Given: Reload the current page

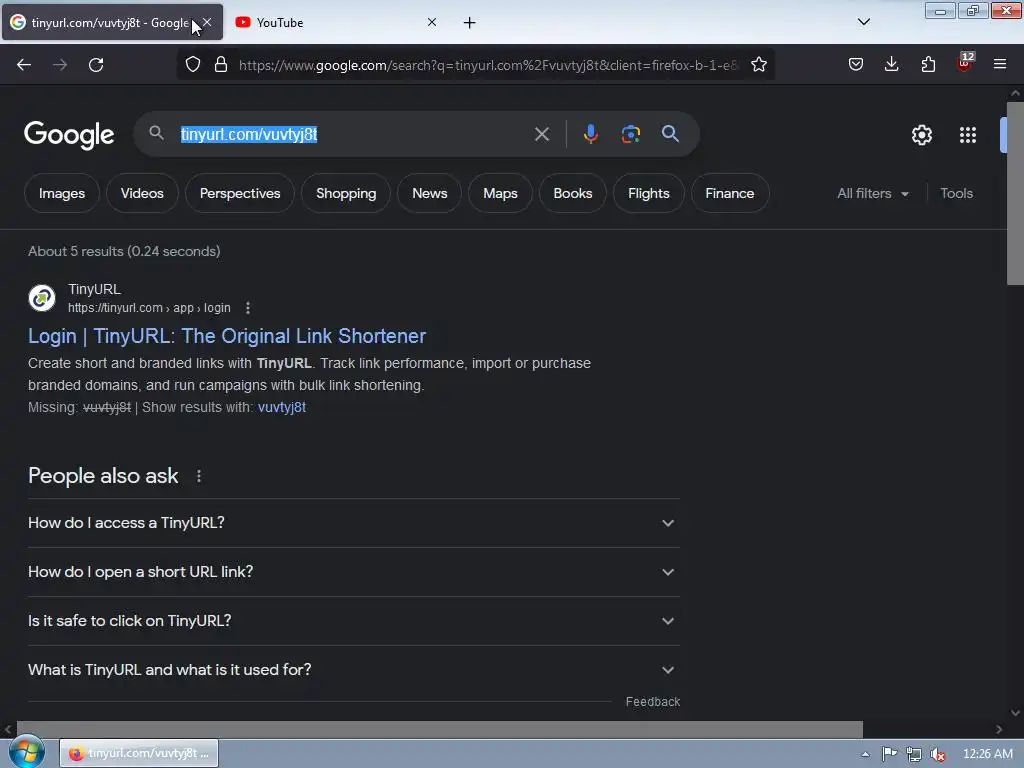Looking at the screenshot, I should (x=96, y=65).
